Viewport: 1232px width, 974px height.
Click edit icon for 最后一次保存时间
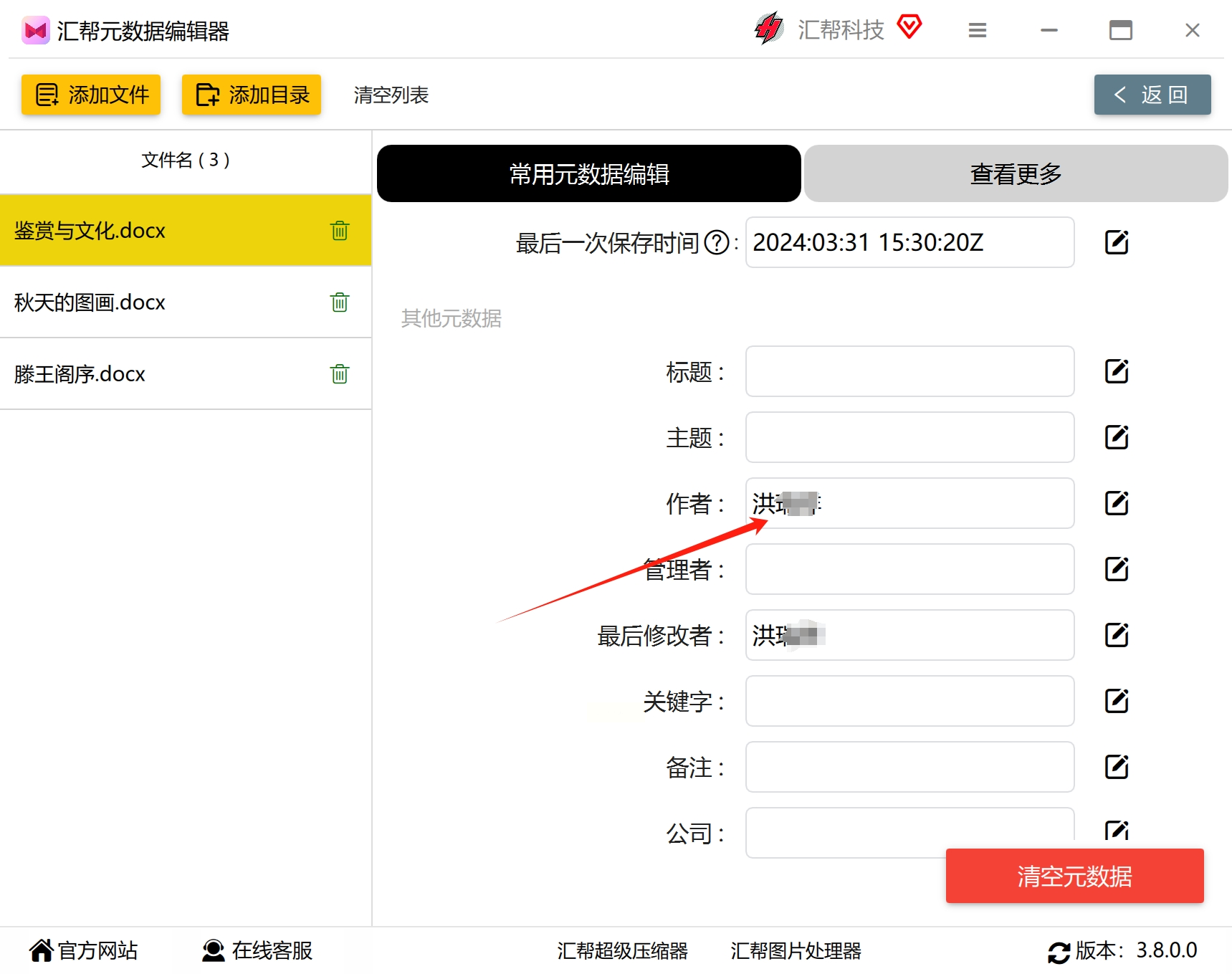[x=1117, y=242]
